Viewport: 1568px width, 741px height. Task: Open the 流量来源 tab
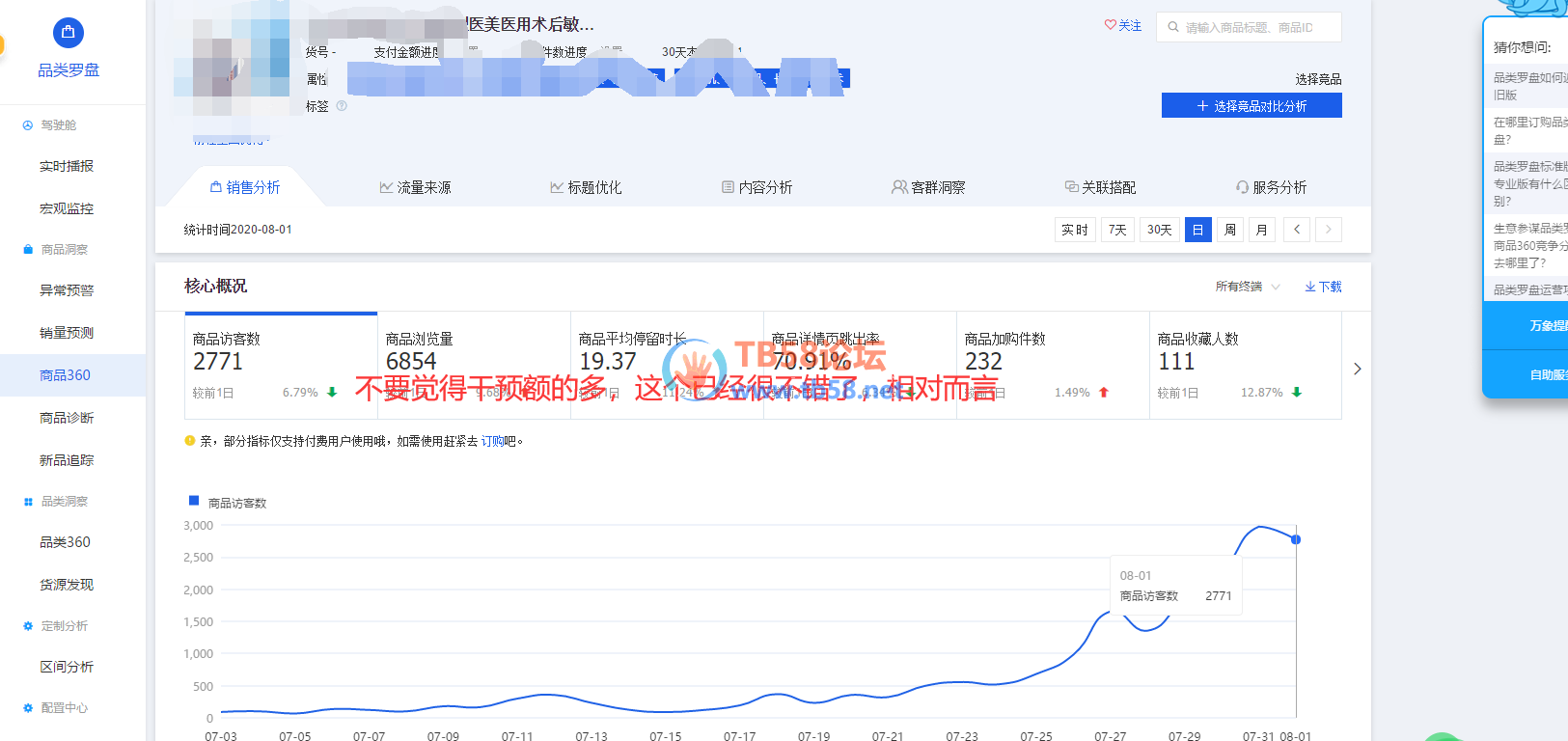(415, 187)
